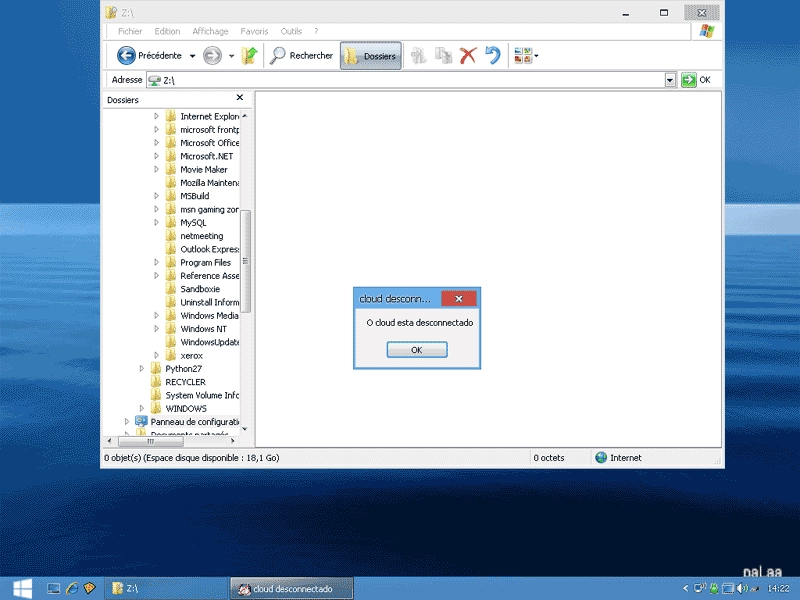Expand the Program Files tree node
This screenshot has width=800, height=600.
click(157, 262)
